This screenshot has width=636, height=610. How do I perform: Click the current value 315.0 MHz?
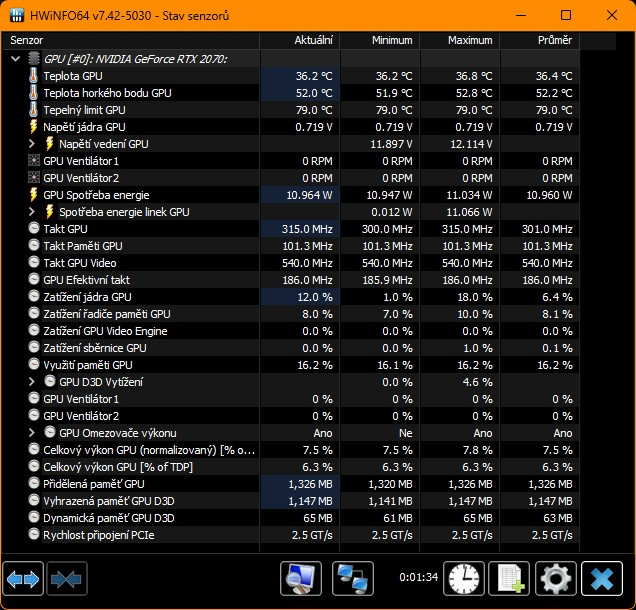307,229
